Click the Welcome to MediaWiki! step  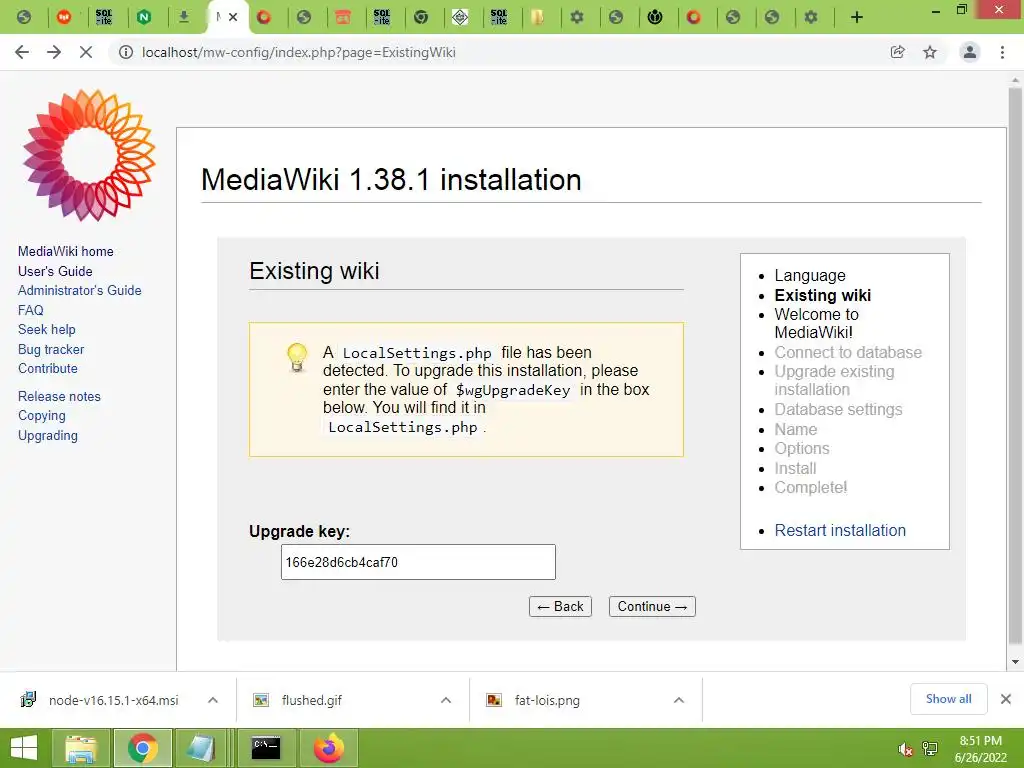pyautogui.click(x=816, y=323)
